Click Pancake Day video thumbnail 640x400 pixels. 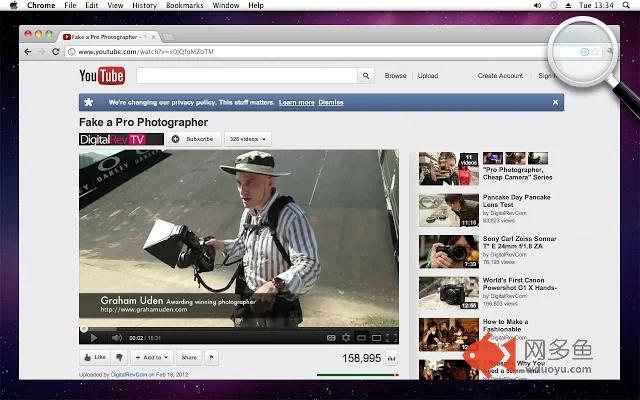(449, 210)
